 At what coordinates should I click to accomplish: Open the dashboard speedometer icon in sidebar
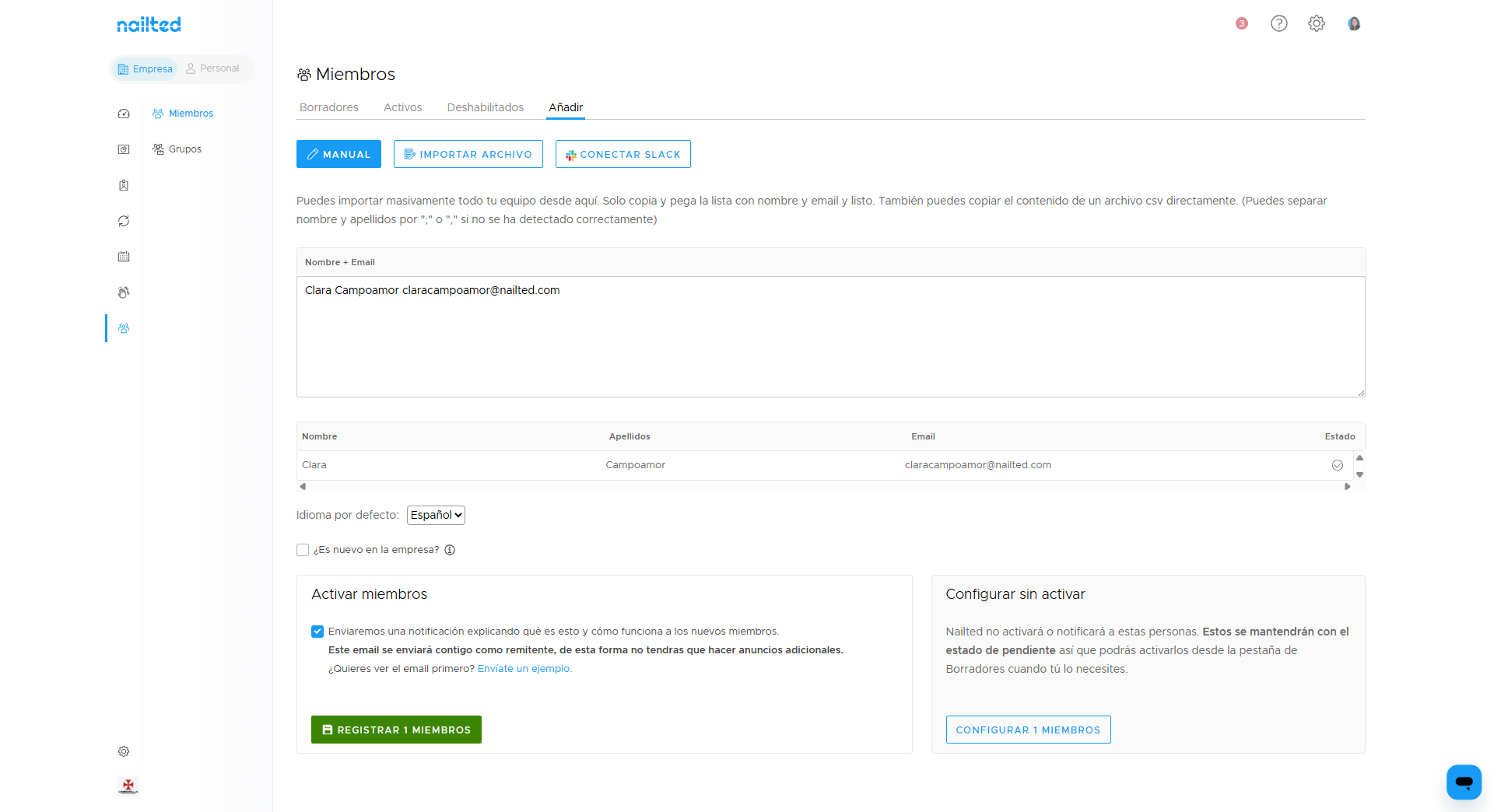[x=124, y=114]
